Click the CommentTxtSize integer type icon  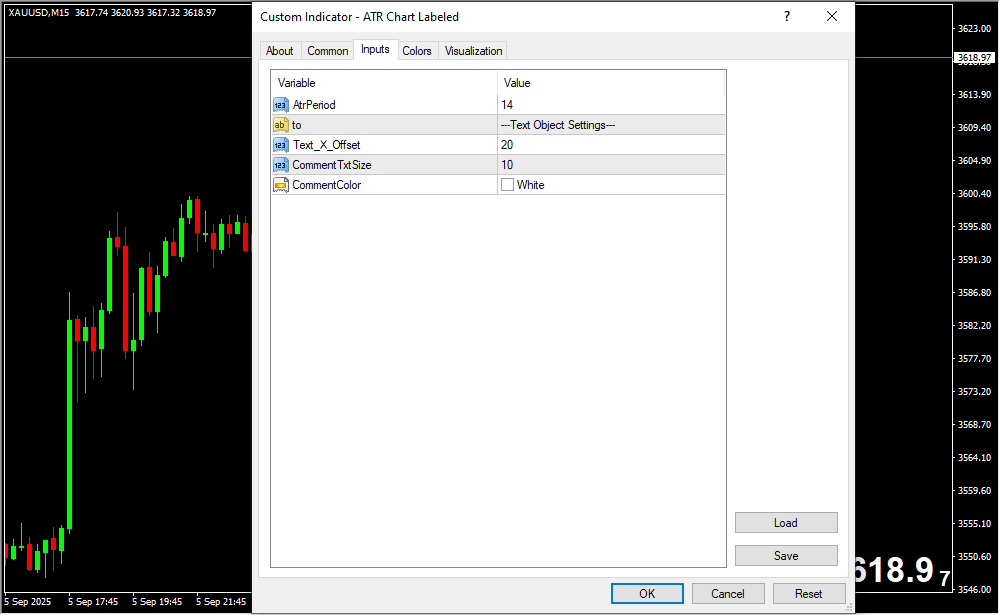(280, 165)
